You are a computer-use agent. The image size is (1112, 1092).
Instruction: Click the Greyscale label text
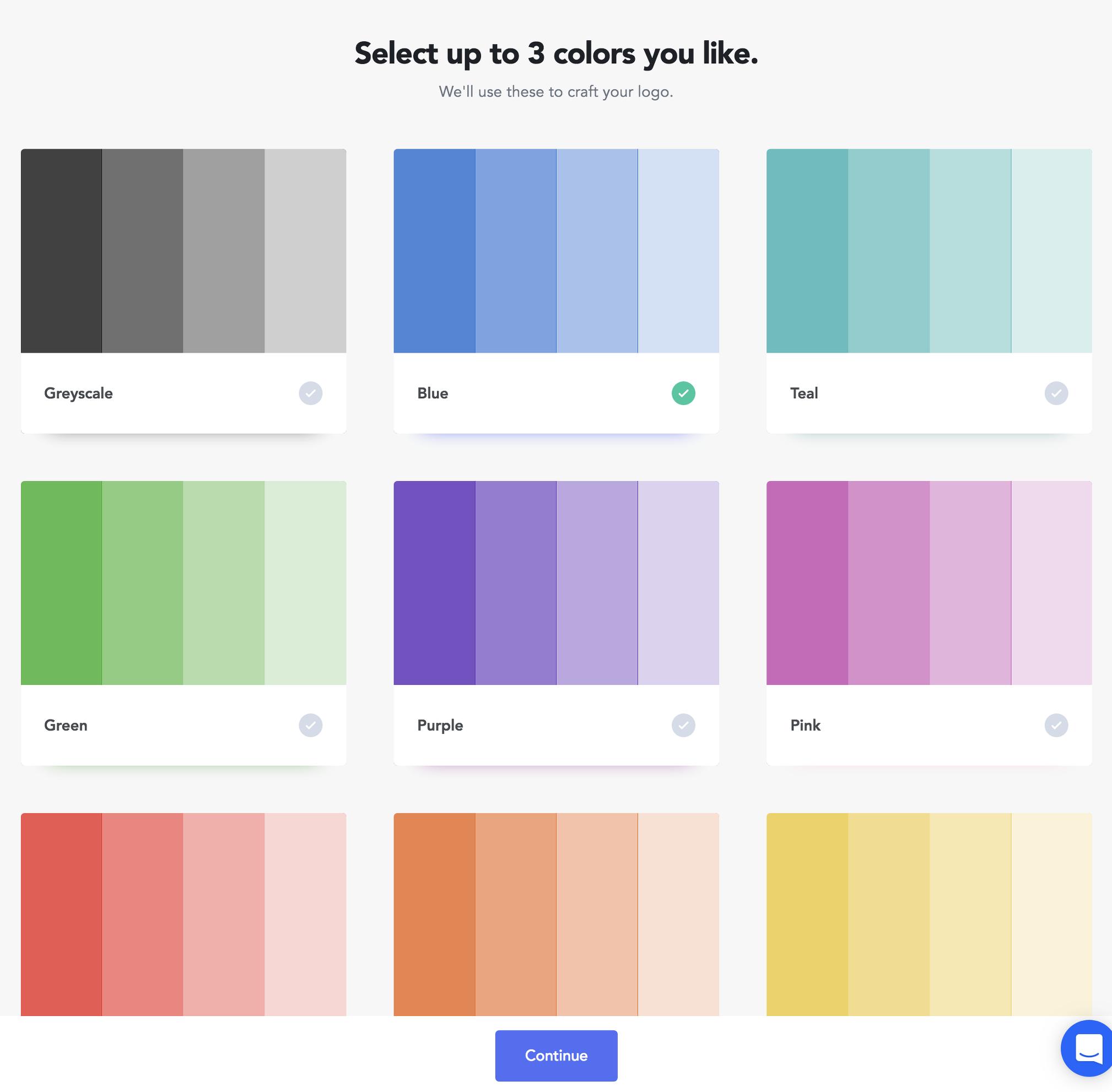tap(79, 393)
